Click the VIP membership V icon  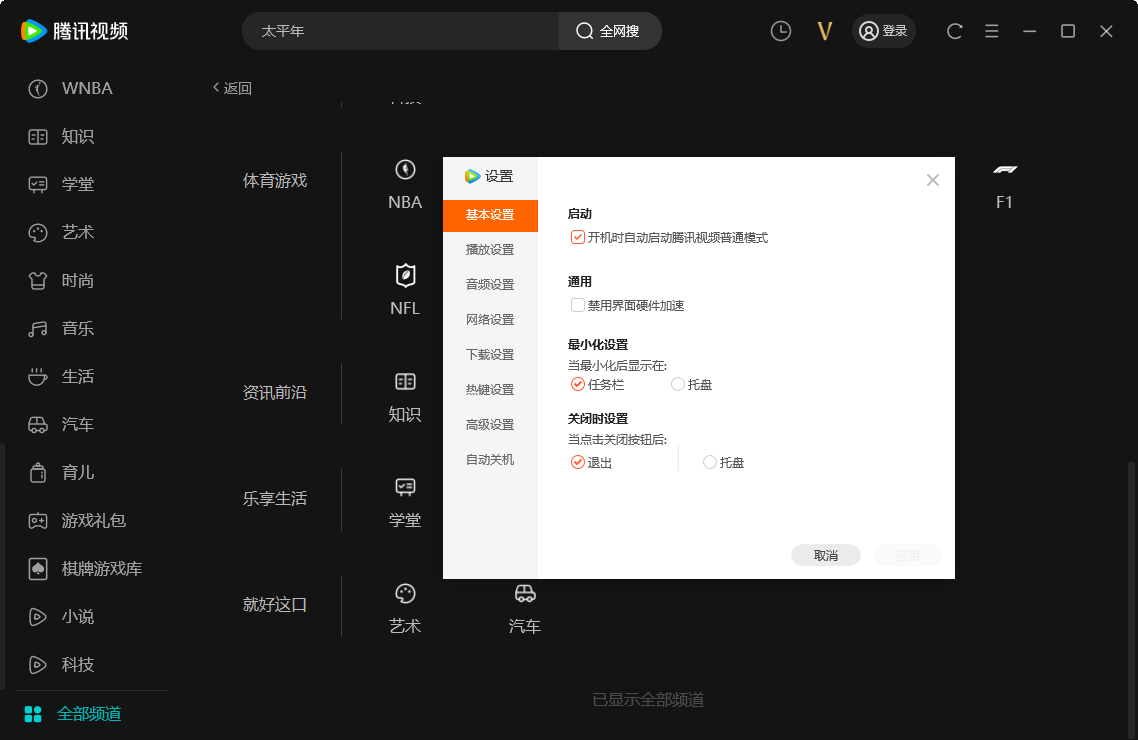click(x=824, y=31)
